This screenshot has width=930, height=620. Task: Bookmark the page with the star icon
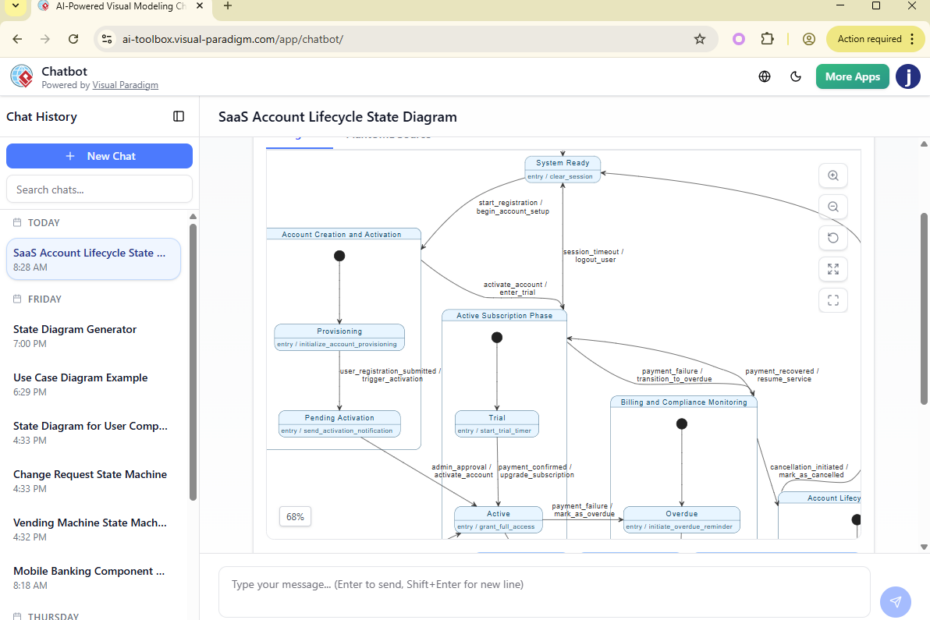tap(699, 38)
